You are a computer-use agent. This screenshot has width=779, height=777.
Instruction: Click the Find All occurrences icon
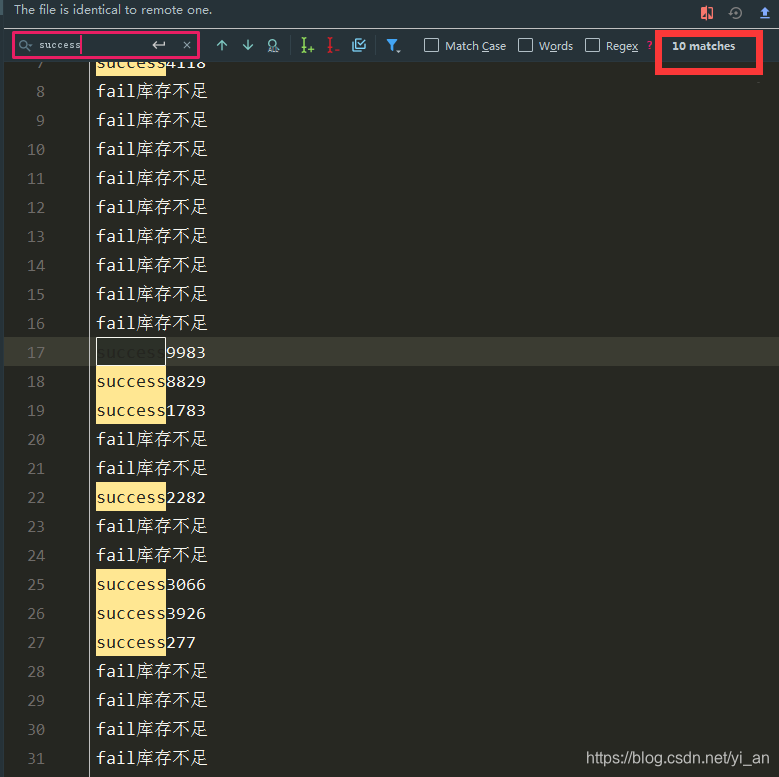273,46
